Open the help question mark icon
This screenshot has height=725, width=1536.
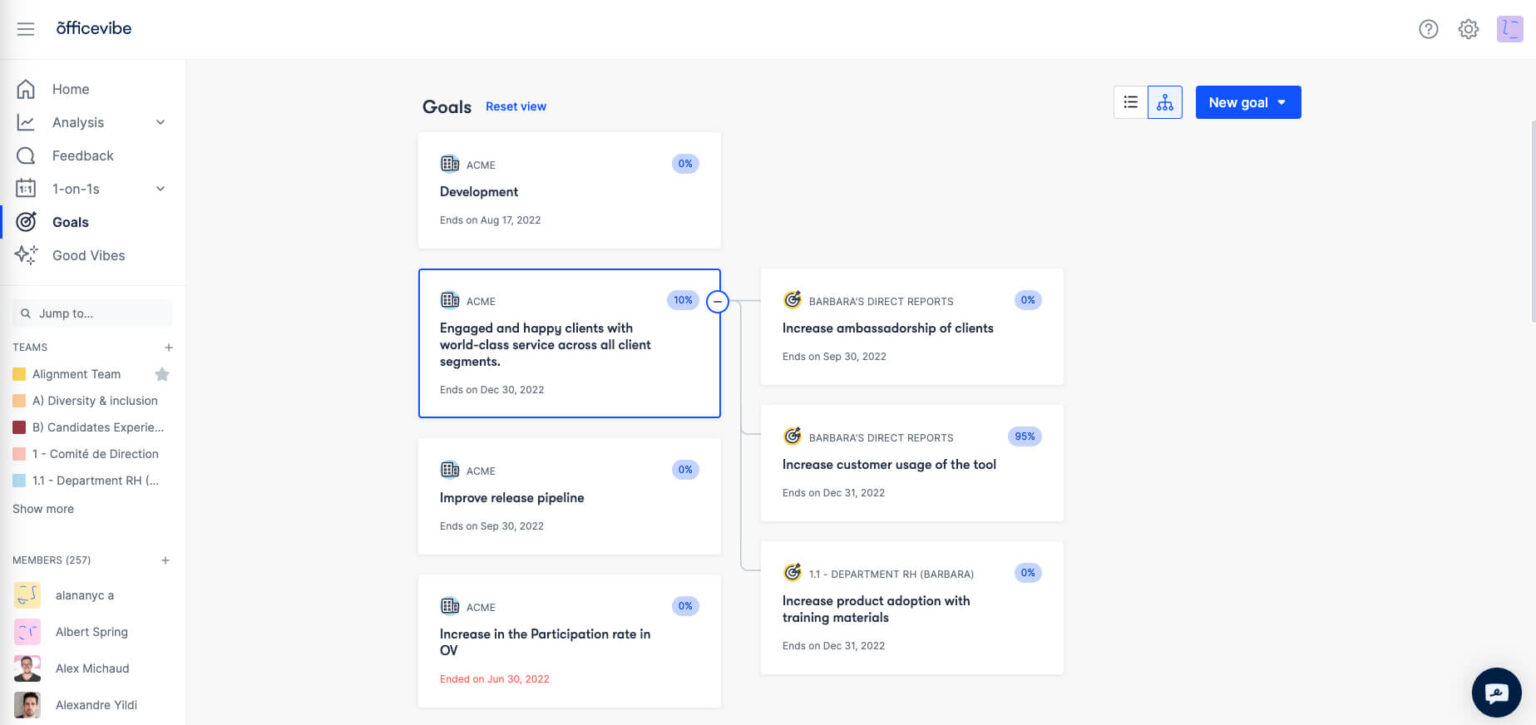1428,29
